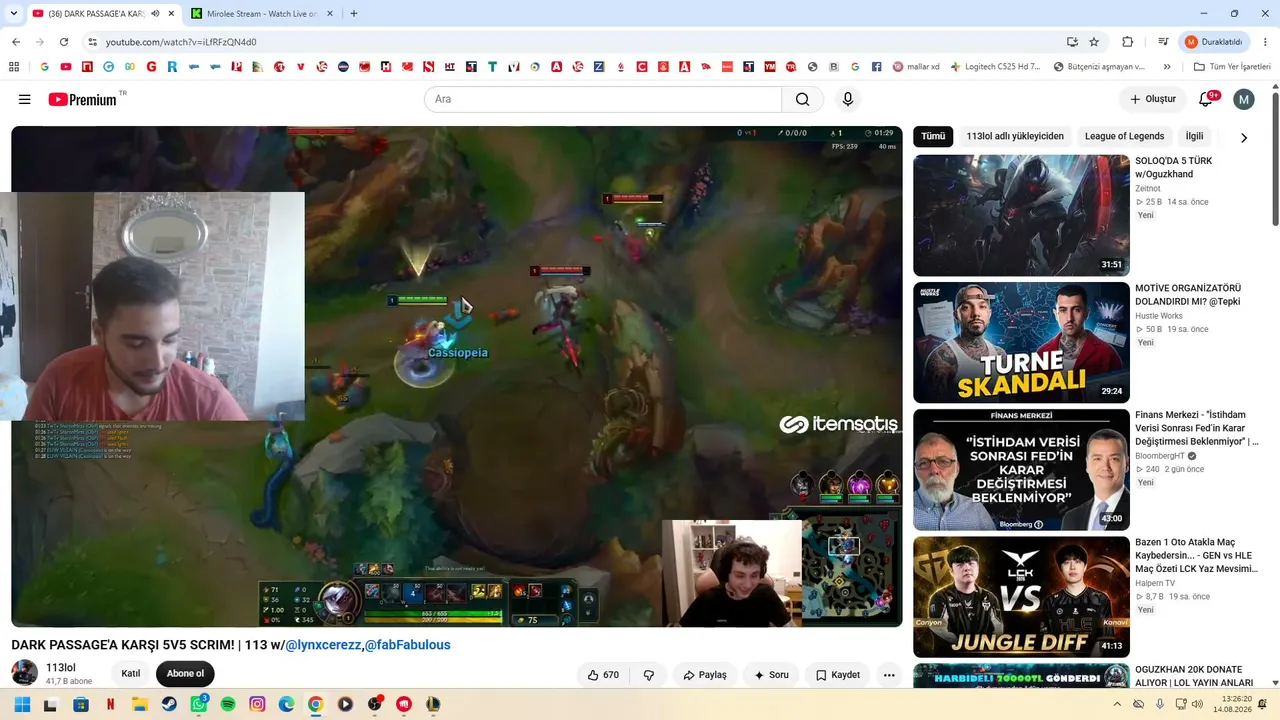Screen dimensions: 1280x720
Task: Open Chrome profile Duraklatıldı menu
Action: point(1214,42)
